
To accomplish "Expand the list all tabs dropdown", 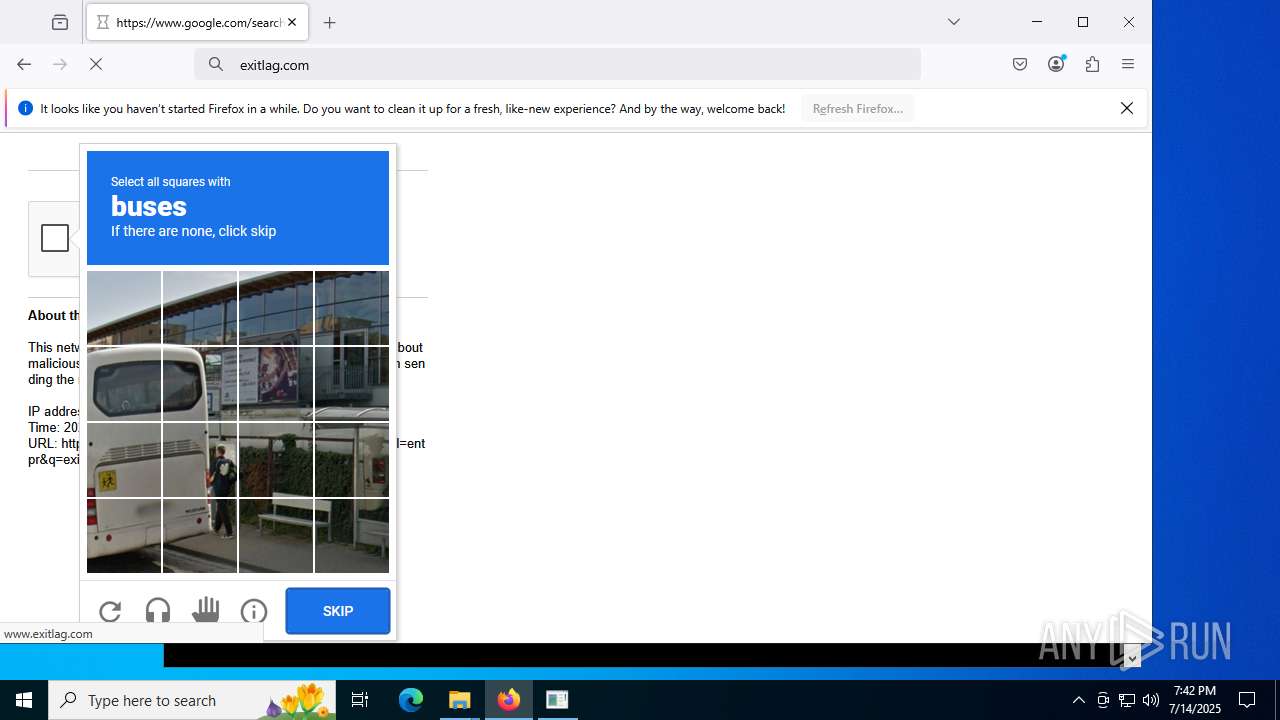I will (954, 22).
